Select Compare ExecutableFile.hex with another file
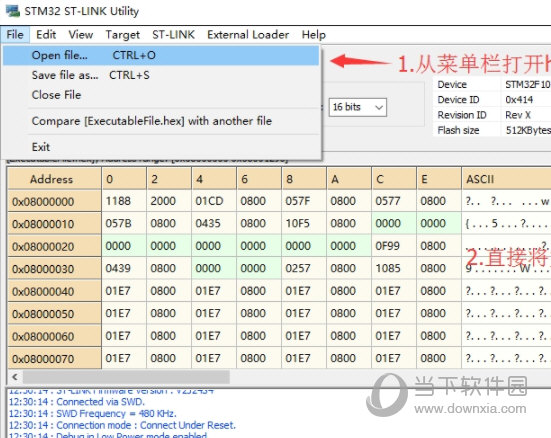Screen dimensions: 551x438 coord(161,121)
